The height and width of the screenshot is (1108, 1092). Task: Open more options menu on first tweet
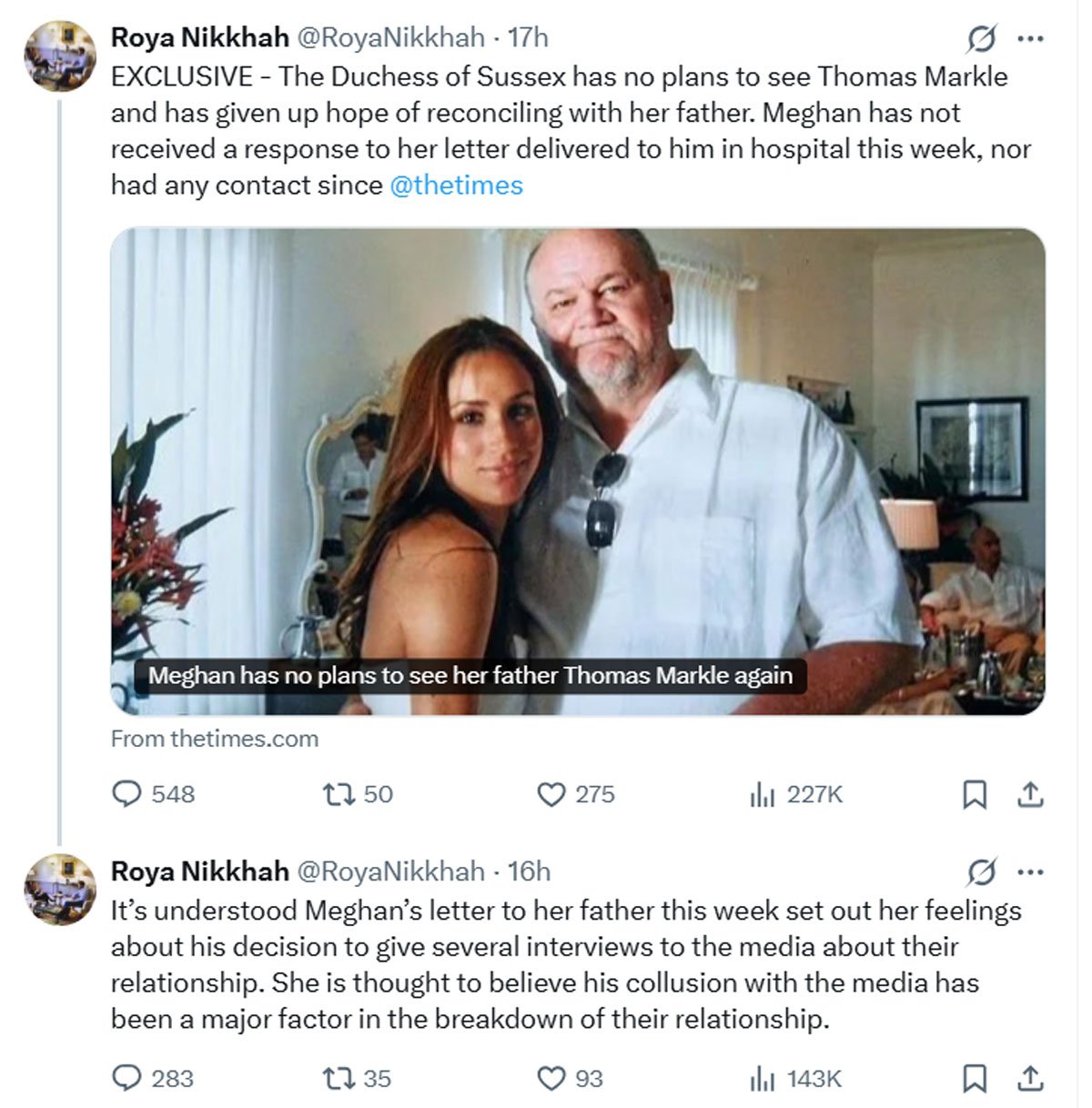(1030, 39)
